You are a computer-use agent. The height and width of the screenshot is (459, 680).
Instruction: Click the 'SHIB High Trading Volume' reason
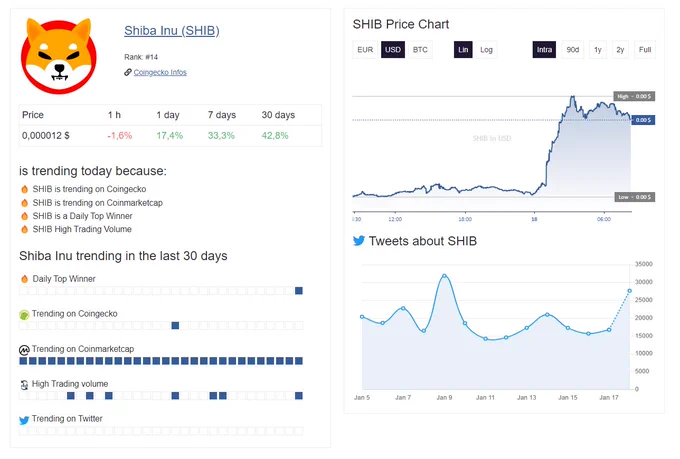pyautogui.click(x=82, y=229)
